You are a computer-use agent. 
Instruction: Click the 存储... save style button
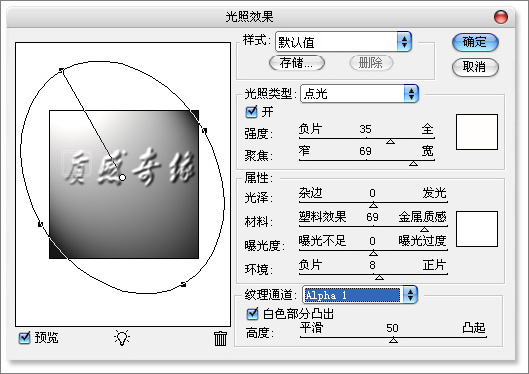tap(297, 63)
